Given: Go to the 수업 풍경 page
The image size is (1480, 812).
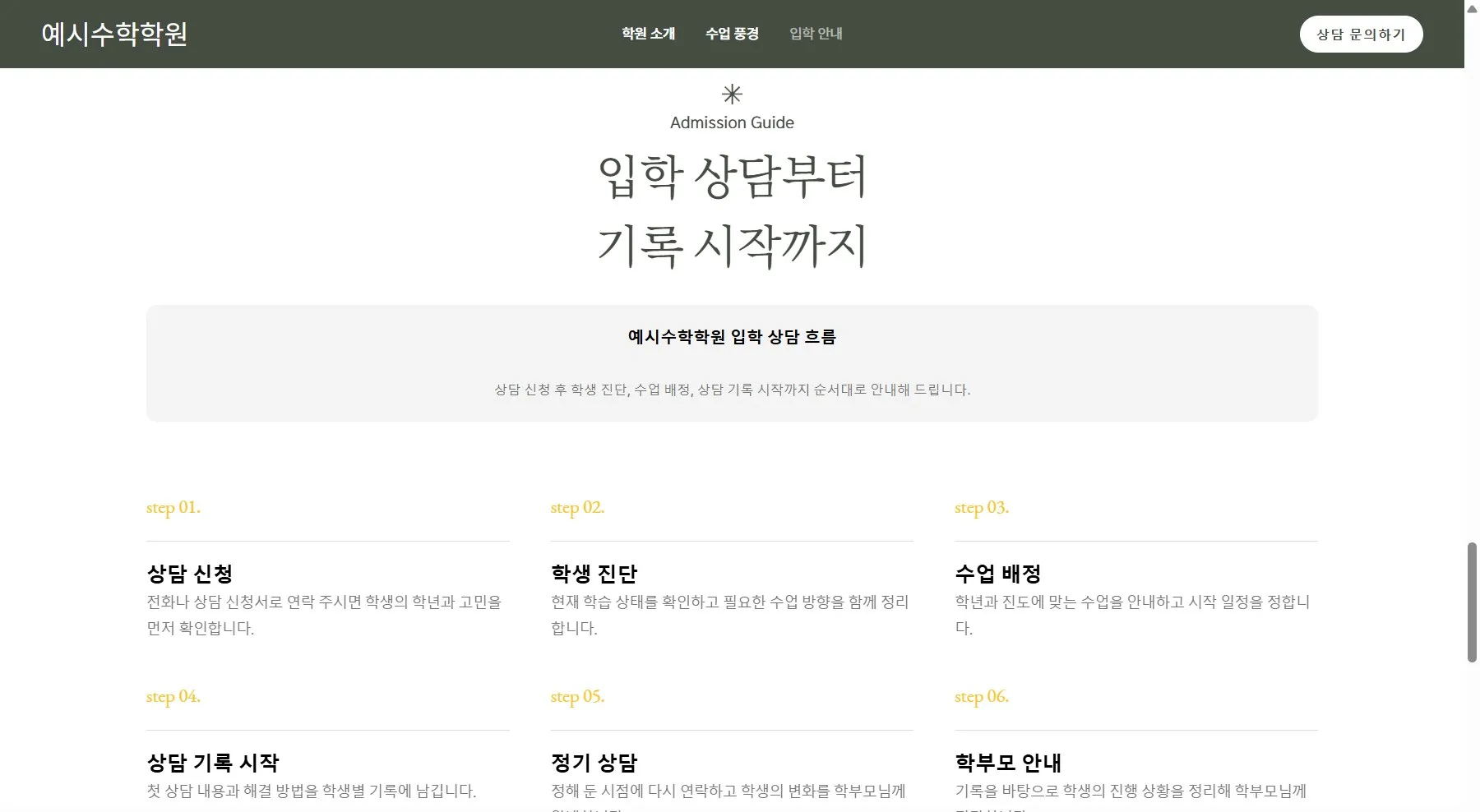Looking at the screenshot, I should pyautogui.click(x=732, y=34).
